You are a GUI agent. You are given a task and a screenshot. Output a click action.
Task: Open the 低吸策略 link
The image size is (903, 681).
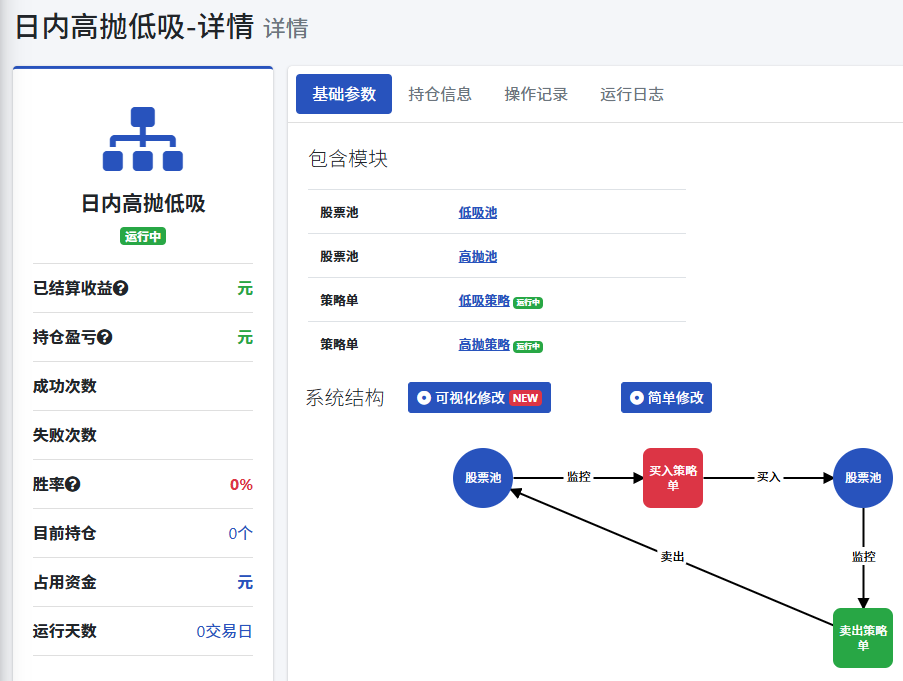(484, 300)
